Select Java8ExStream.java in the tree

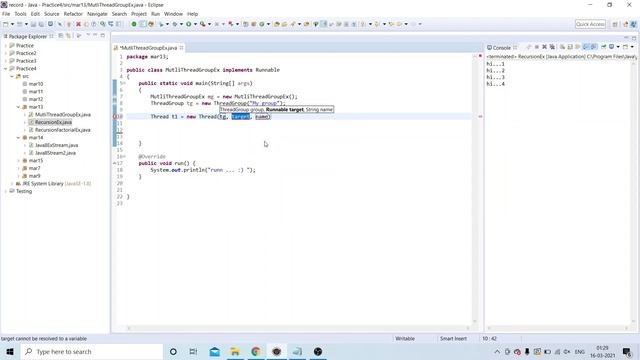[x=56, y=145]
